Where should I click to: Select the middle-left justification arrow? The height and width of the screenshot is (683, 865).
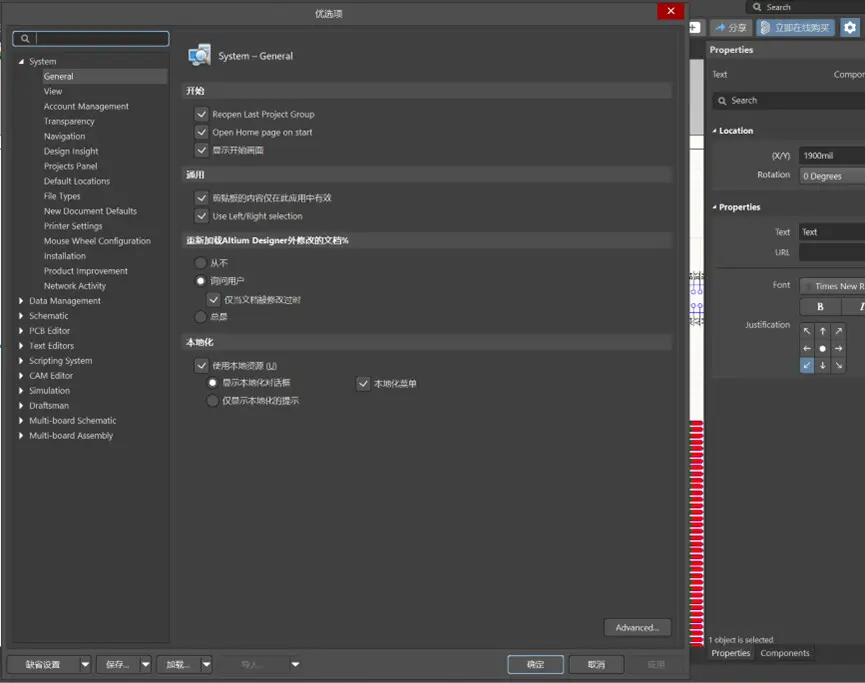(x=807, y=348)
